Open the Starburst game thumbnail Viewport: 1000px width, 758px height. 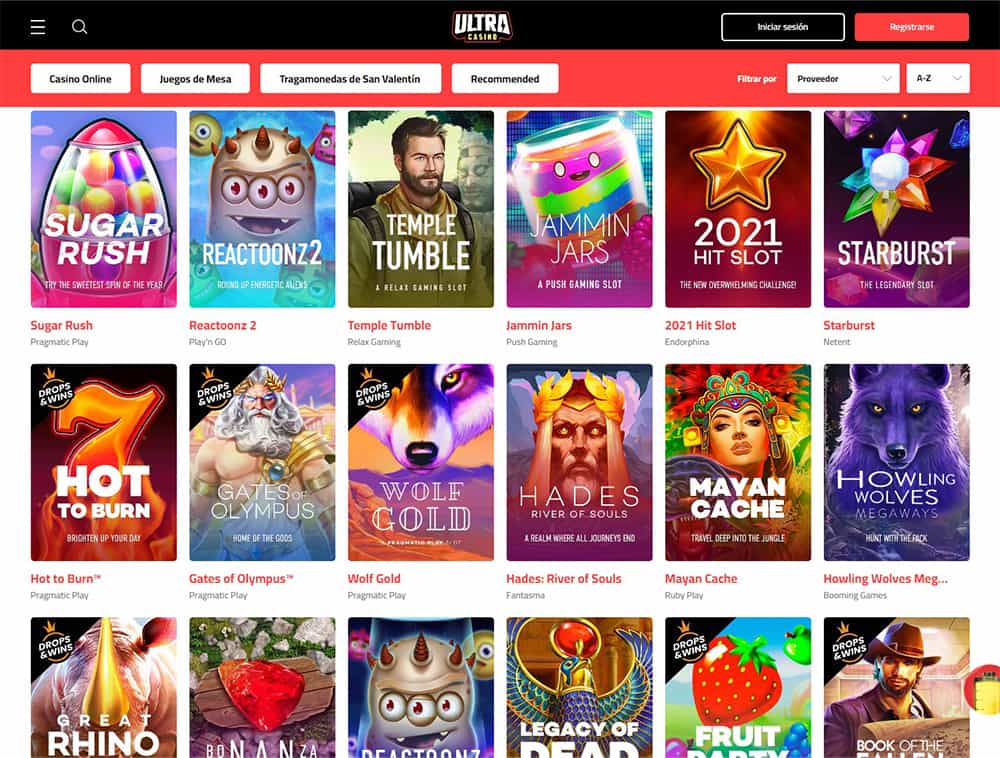click(896, 209)
